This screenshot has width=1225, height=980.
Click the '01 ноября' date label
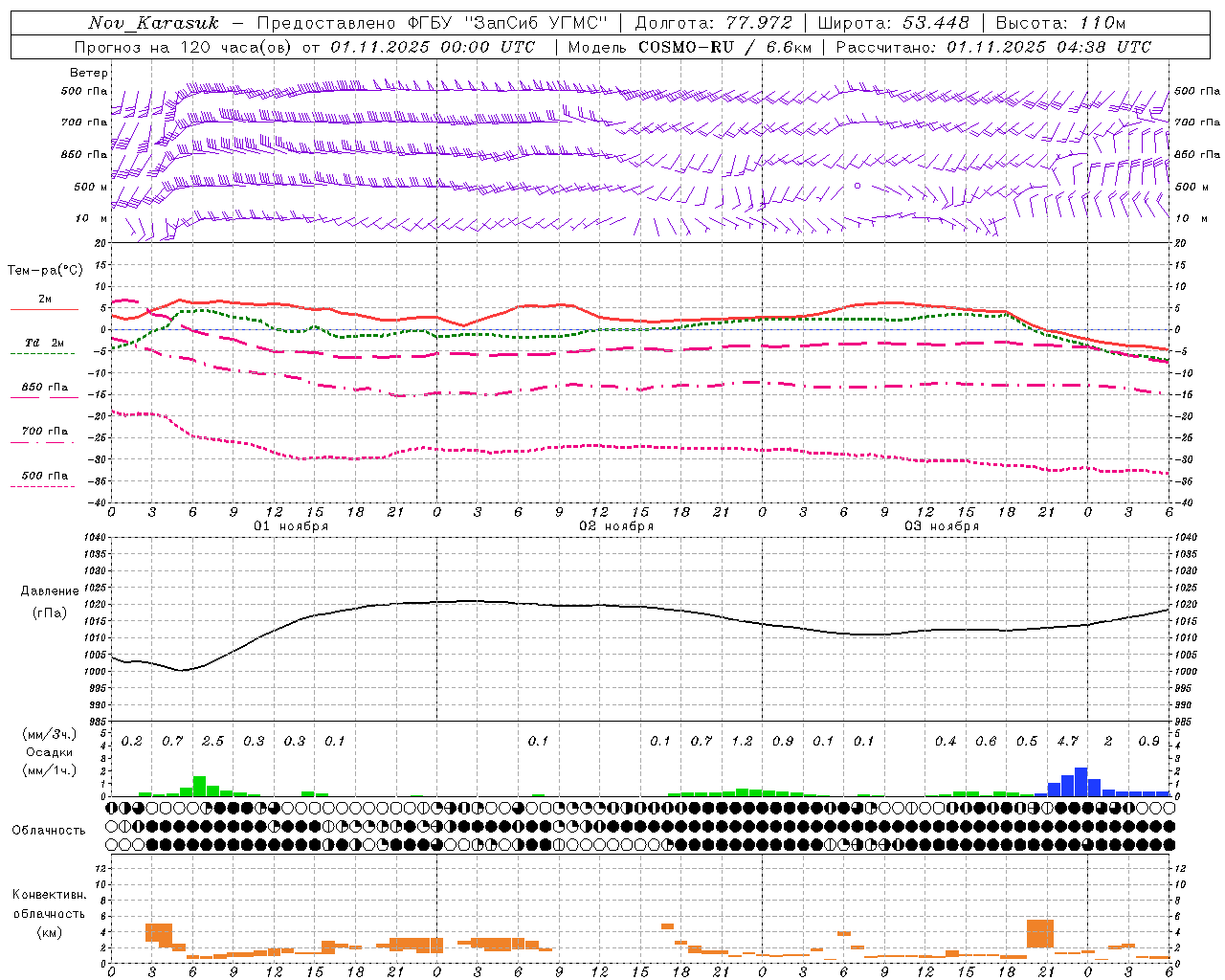[291, 526]
